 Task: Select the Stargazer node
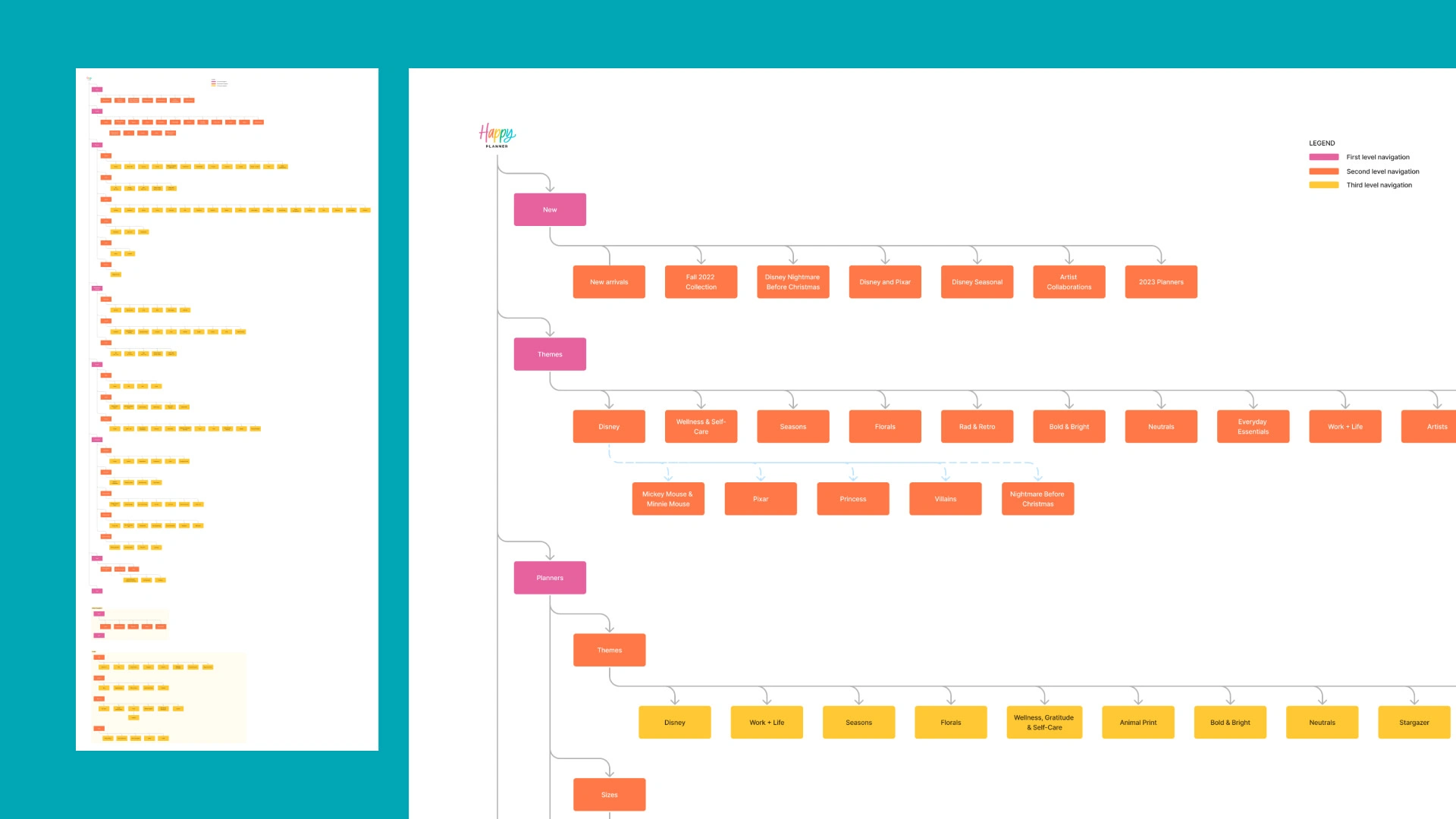tap(1414, 723)
